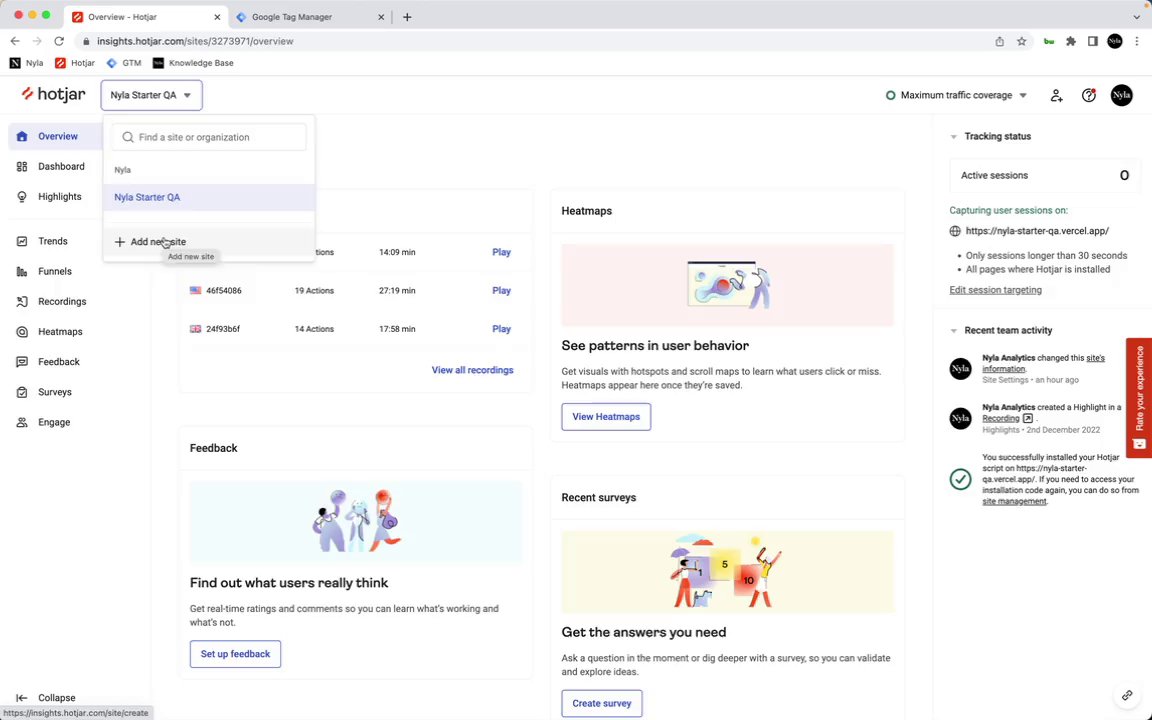Click the heatmap illustration thumbnail
The width and height of the screenshot is (1152, 720).
(727, 285)
